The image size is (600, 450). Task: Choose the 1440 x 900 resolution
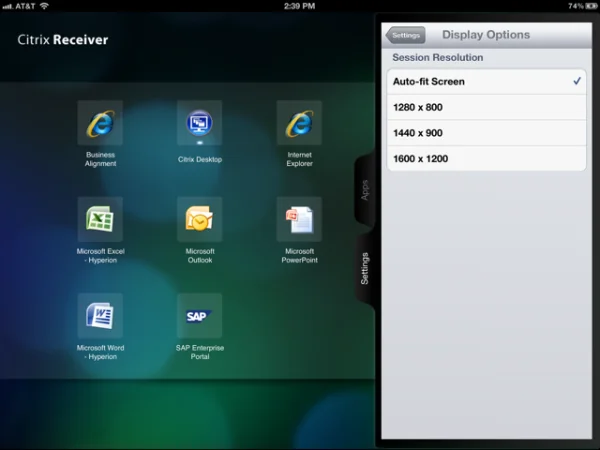(x=486, y=133)
